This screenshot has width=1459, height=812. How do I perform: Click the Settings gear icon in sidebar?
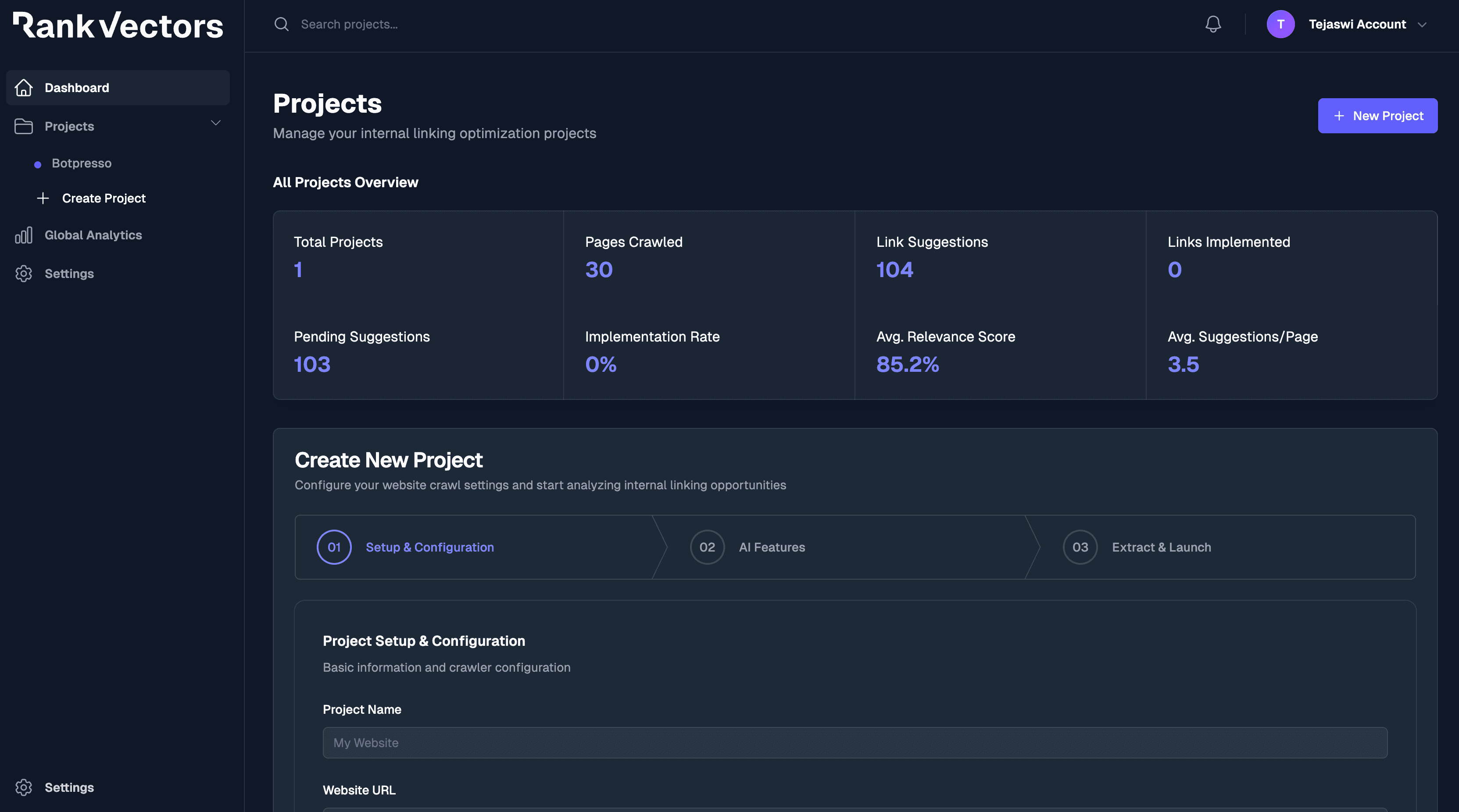(23, 274)
